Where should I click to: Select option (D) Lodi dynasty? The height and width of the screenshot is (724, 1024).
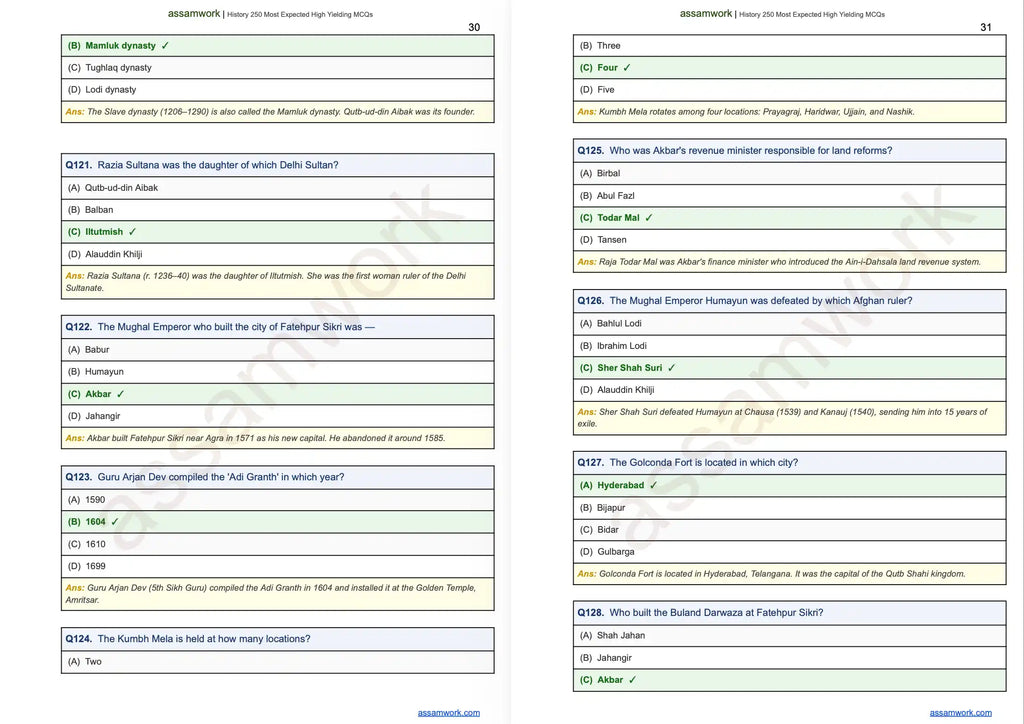coord(278,90)
